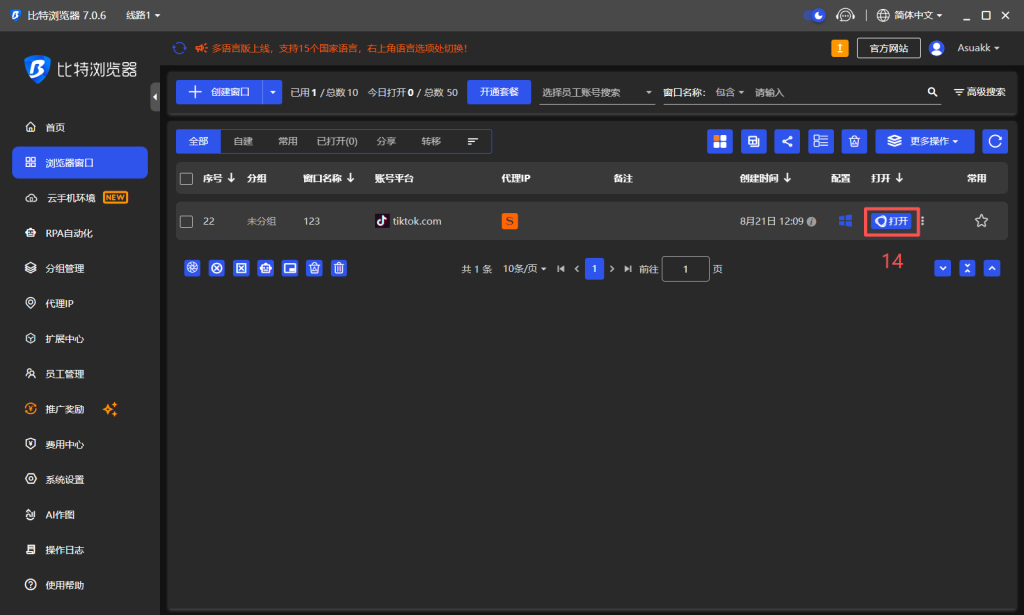Refresh the browser window list
The height and width of the screenshot is (615, 1024).
click(994, 141)
